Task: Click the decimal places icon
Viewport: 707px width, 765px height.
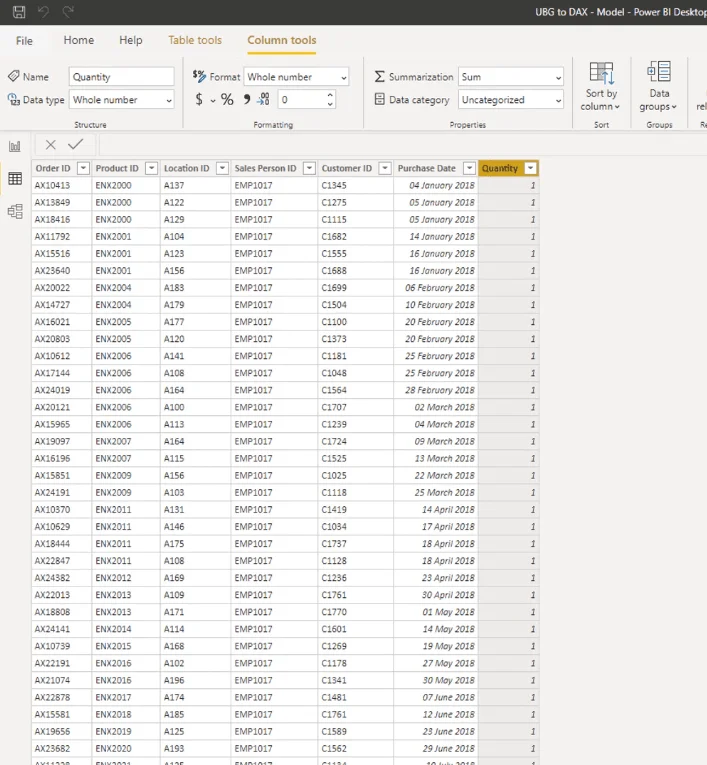Action: (263, 99)
